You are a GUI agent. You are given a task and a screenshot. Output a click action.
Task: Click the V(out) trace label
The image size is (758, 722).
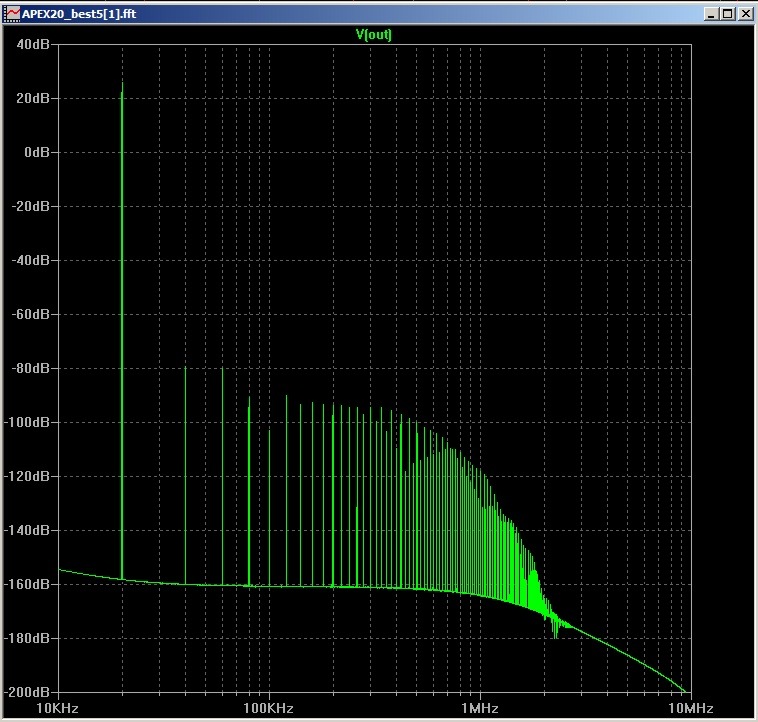click(373, 34)
